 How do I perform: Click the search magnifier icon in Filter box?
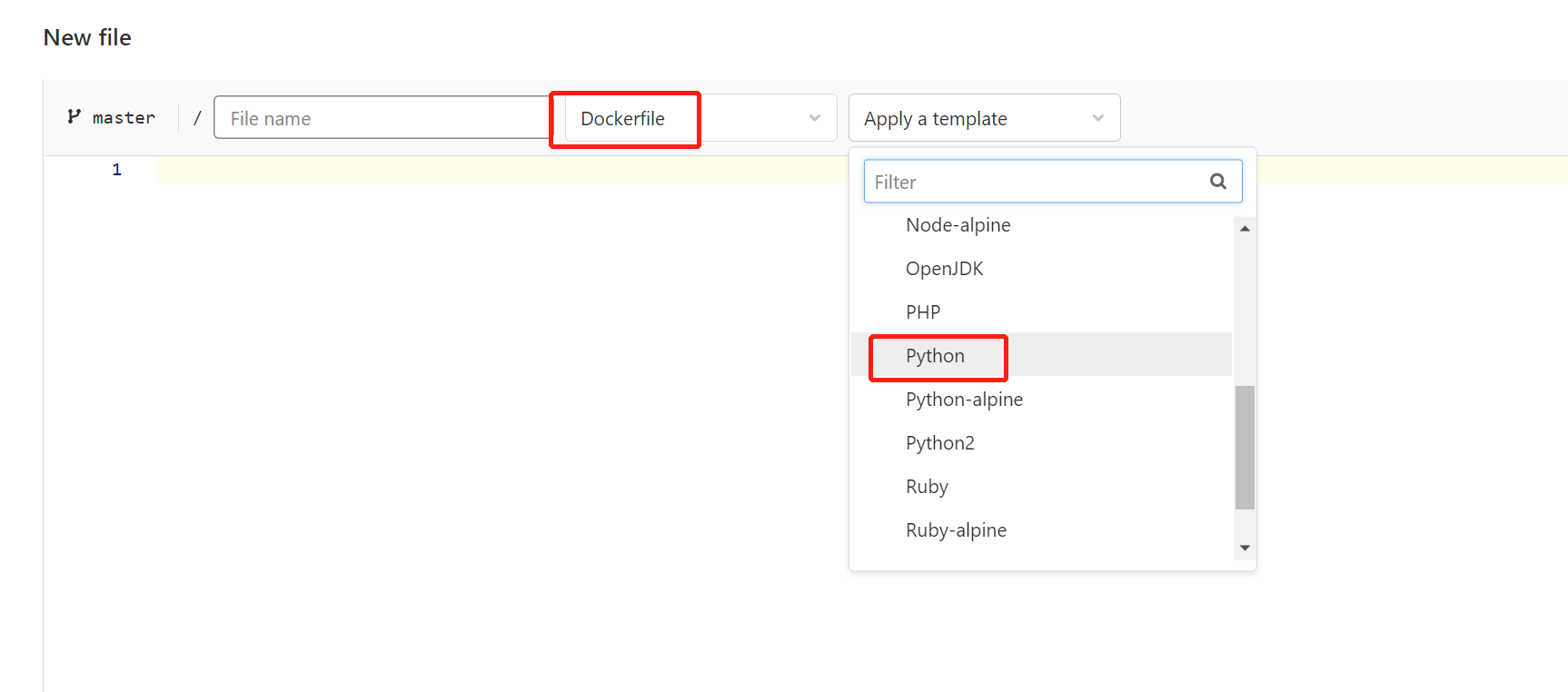pos(1218,182)
